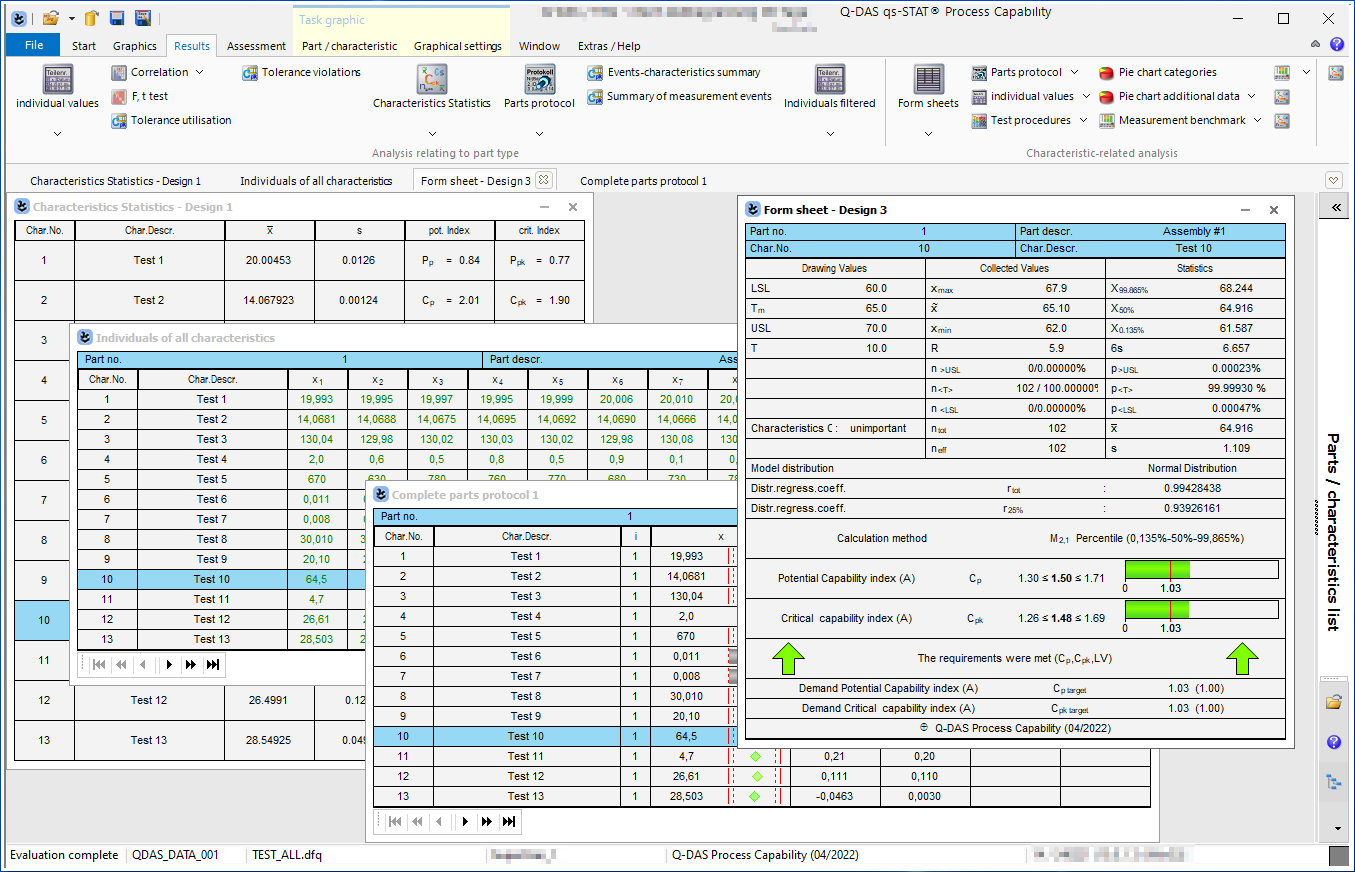1355x872 pixels.
Task: Minimize the Form sheet - Design 3 window
Action: click(1245, 210)
